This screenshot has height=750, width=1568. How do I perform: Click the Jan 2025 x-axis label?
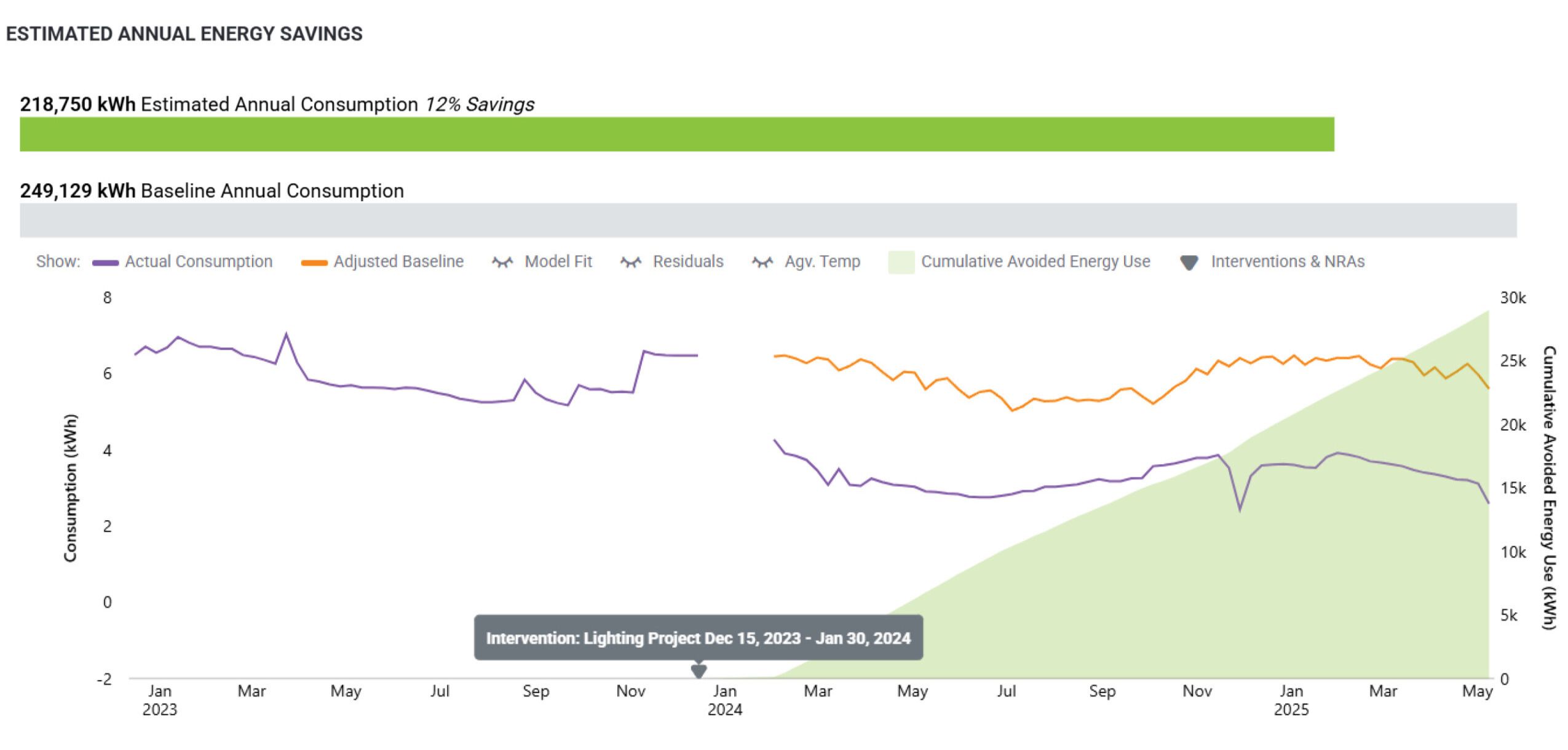coord(1291,700)
